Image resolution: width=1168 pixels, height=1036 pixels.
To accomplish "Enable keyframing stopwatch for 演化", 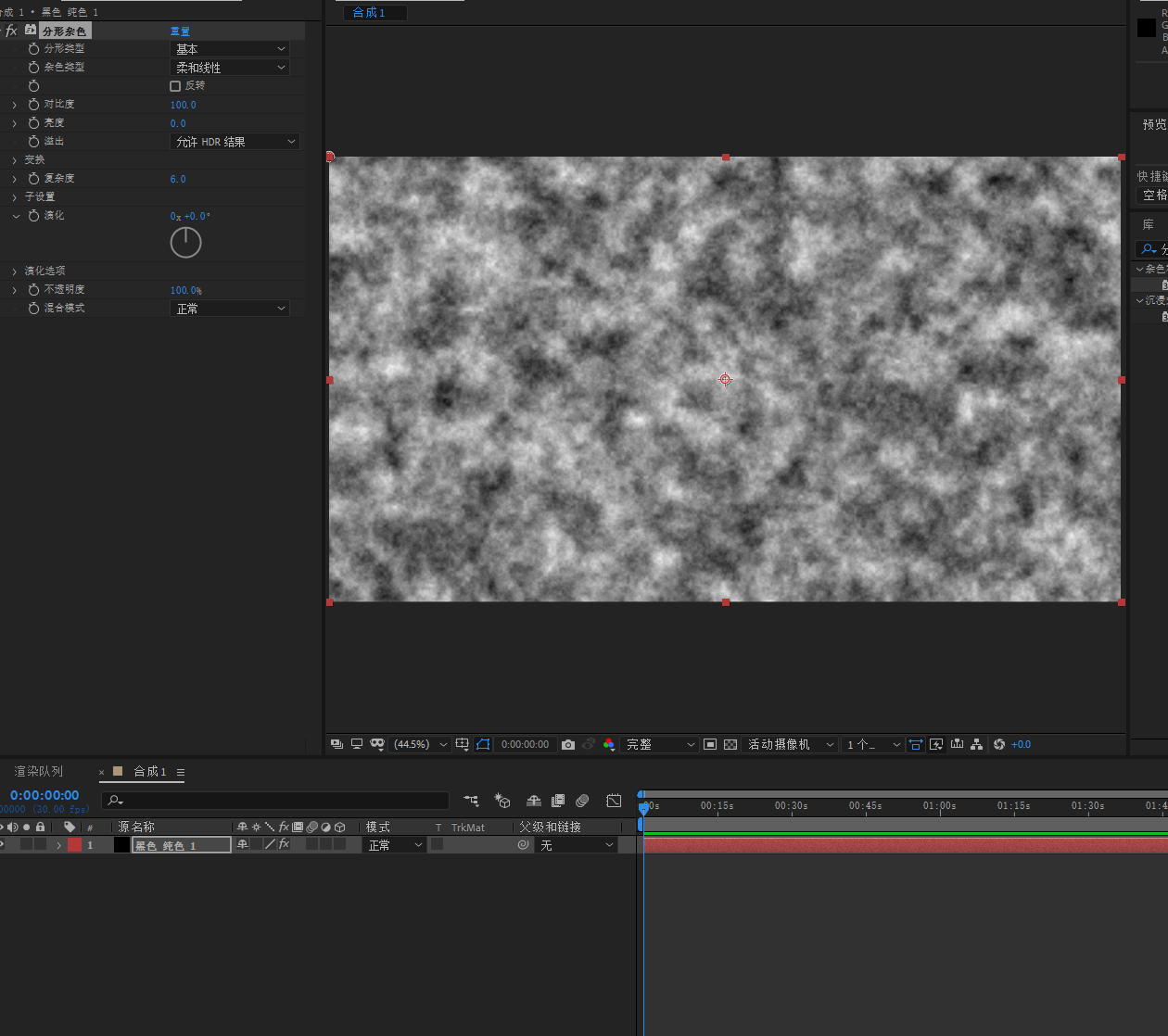I will coord(33,215).
